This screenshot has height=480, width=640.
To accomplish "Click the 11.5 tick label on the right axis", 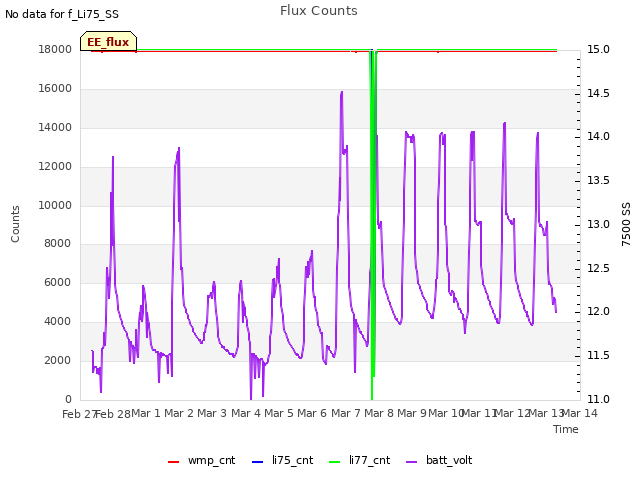I will click(x=598, y=356).
